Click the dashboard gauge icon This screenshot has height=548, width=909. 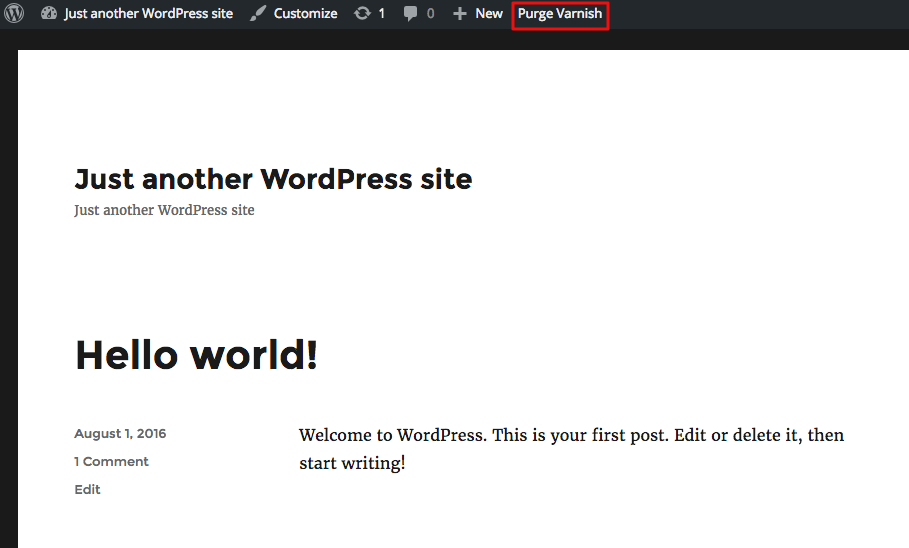(x=49, y=14)
